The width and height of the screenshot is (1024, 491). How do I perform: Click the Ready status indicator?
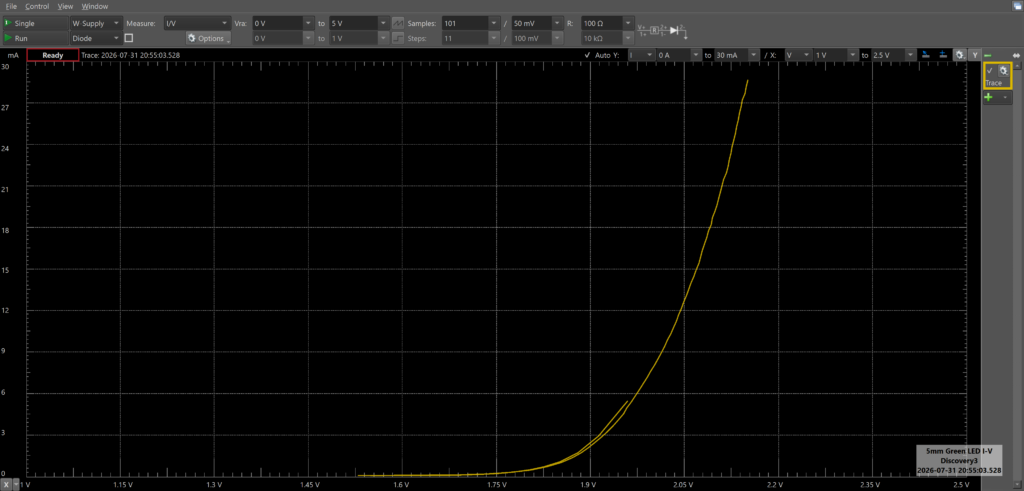coord(53,55)
